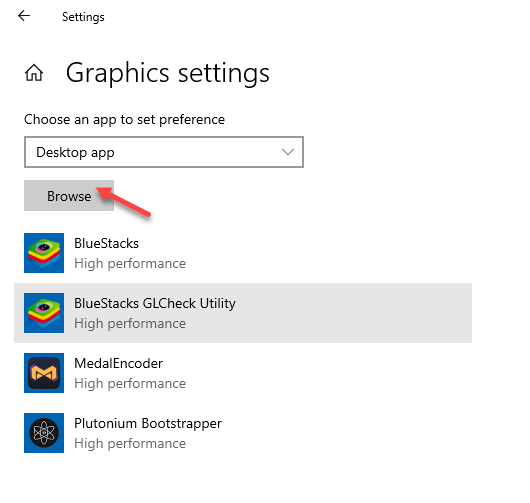Click the Settings title text
530x503 pixels.
tap(83, 17)
